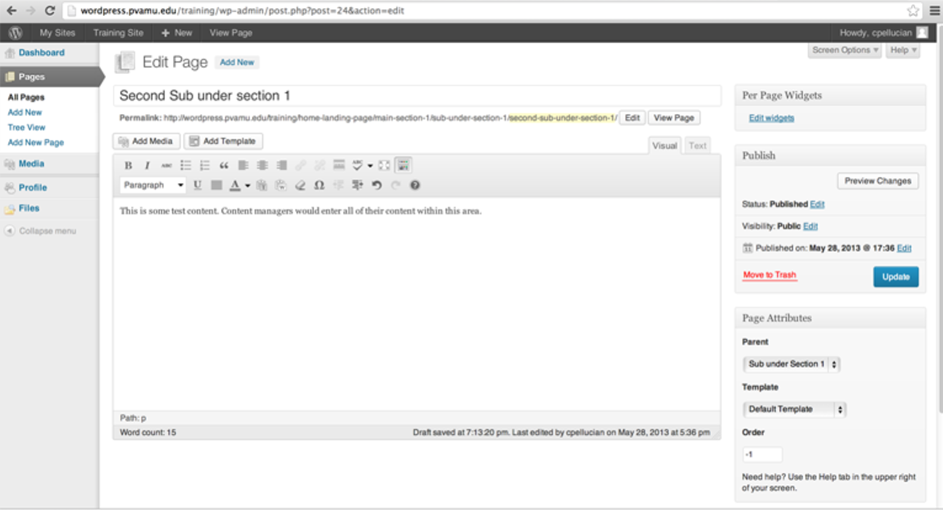Expand the Template selection dropdown
The height and width of the screenshot is (510, 943).
coord(796,409)
